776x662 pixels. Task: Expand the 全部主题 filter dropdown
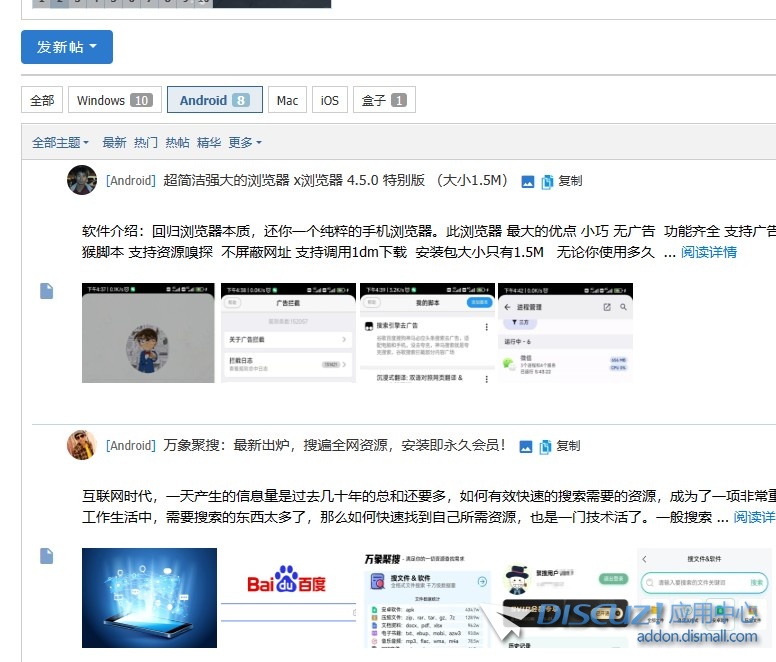pyautogui.click(x=60, y=143)
